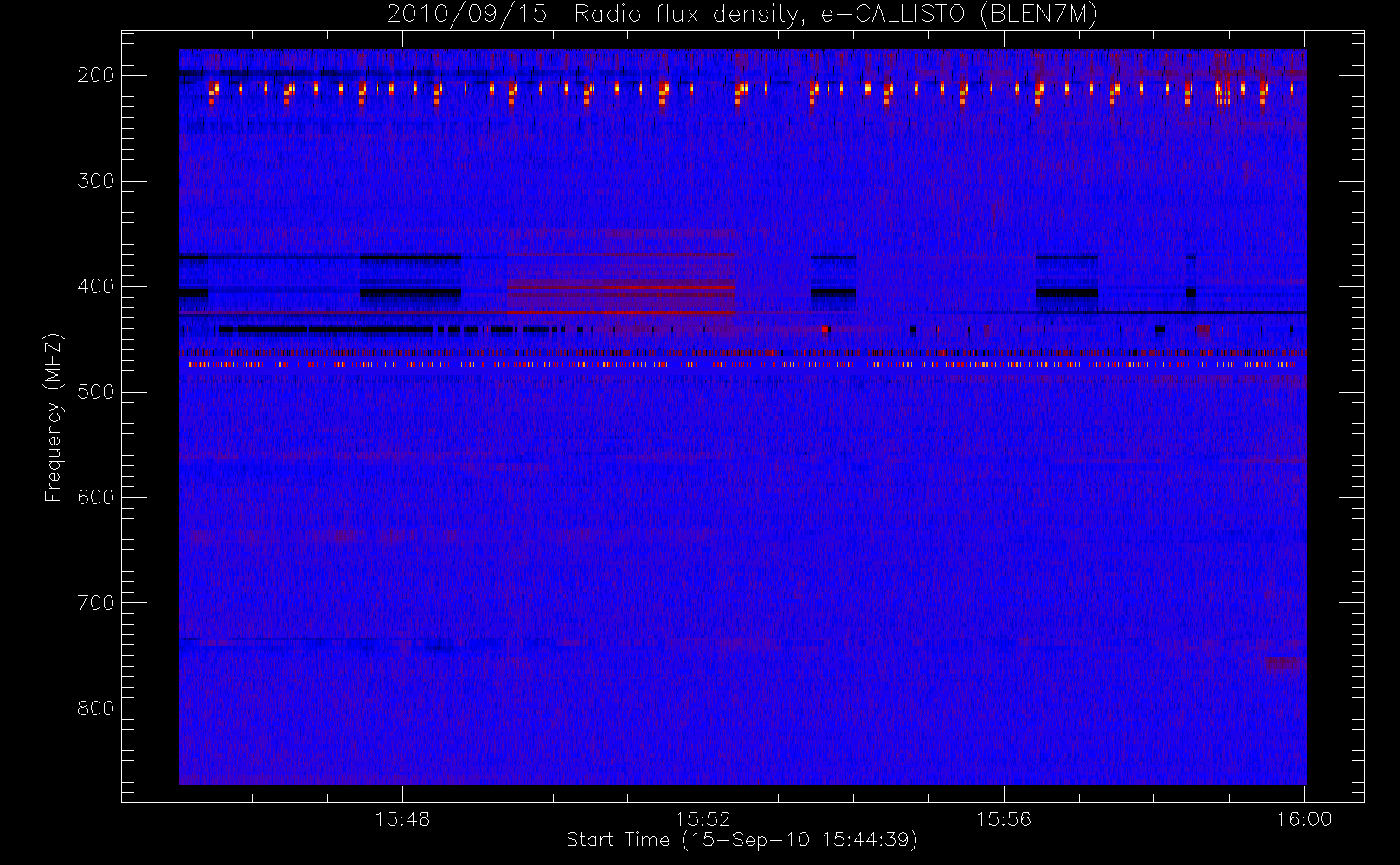Click the 700 frequency tick label
Viewport: 1400px width, 865px height.
[x=96, y=603]
